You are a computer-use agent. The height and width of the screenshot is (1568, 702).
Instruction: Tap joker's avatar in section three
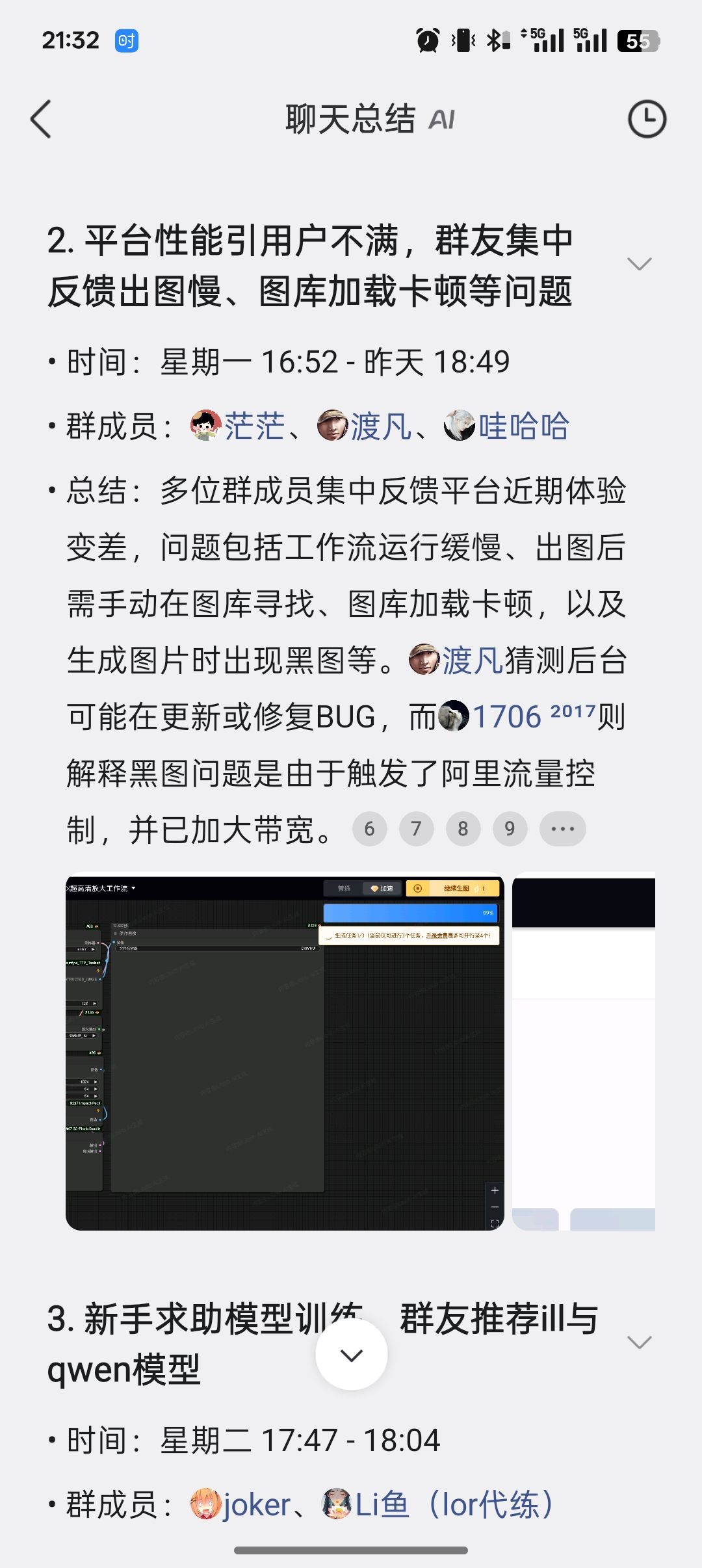tap(206, 1504)
